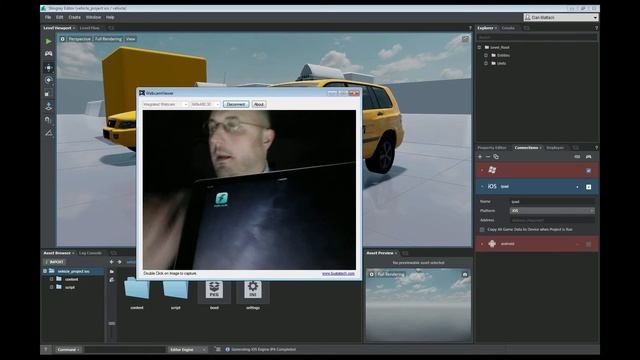The image size is (640, 360).
Task: Click the Android connection logo
Action: pyautogui.click(x=492, y=244)
